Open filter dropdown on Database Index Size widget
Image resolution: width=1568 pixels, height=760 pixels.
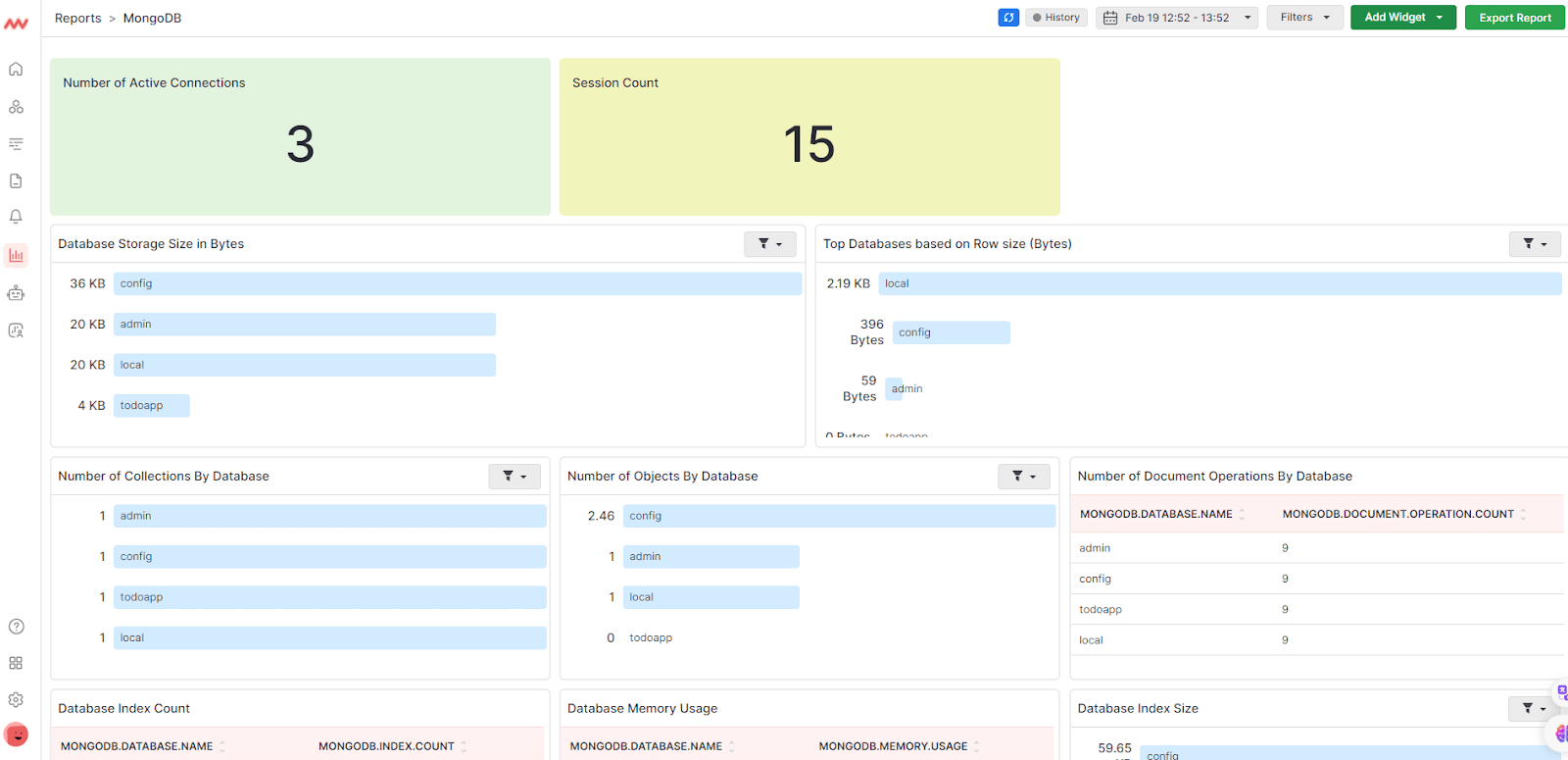point(1534,708)
